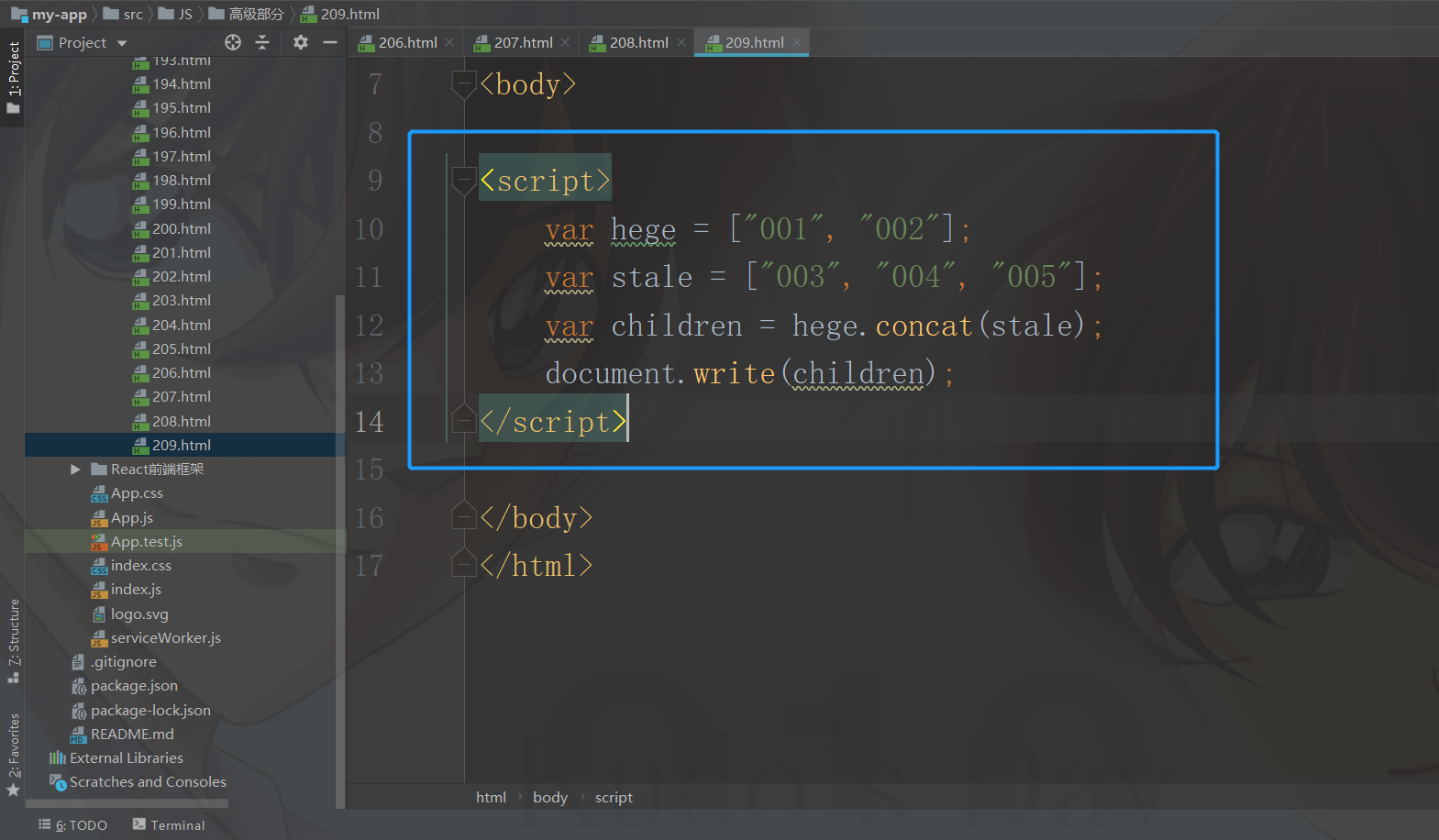1439x840 pixels.
Task: Toggle the 1: Project tool window
Action: click(13, 77)
